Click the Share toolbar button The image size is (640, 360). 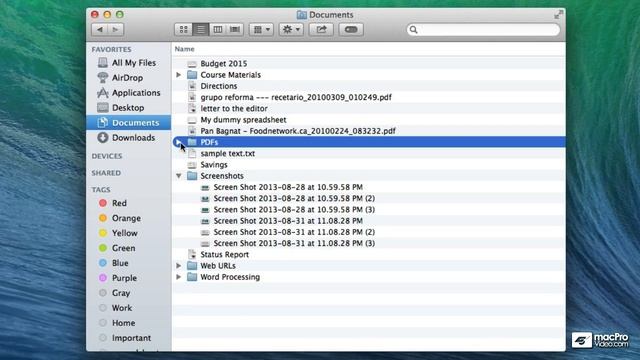321,29
